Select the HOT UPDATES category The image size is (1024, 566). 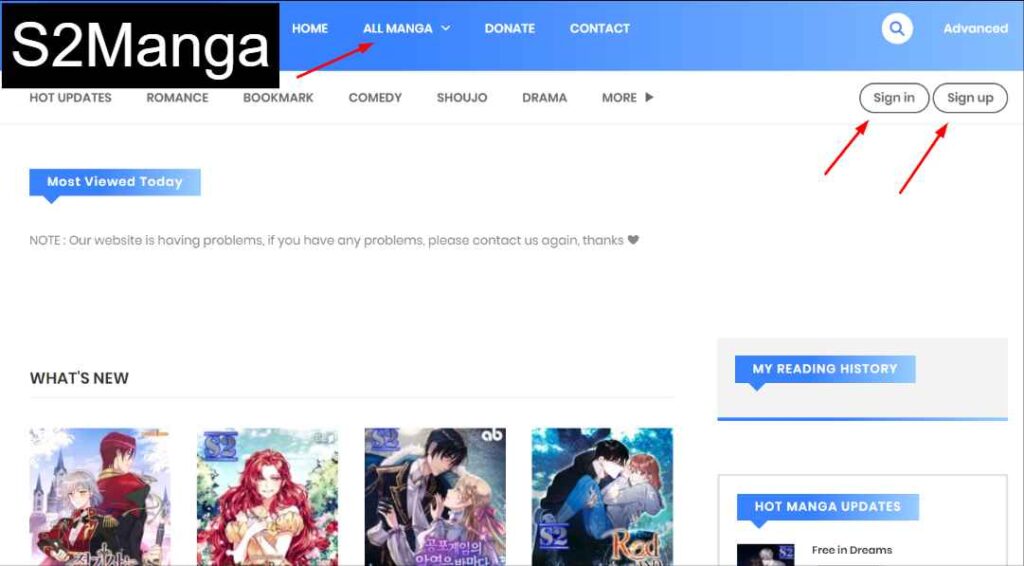click(71, 98)
